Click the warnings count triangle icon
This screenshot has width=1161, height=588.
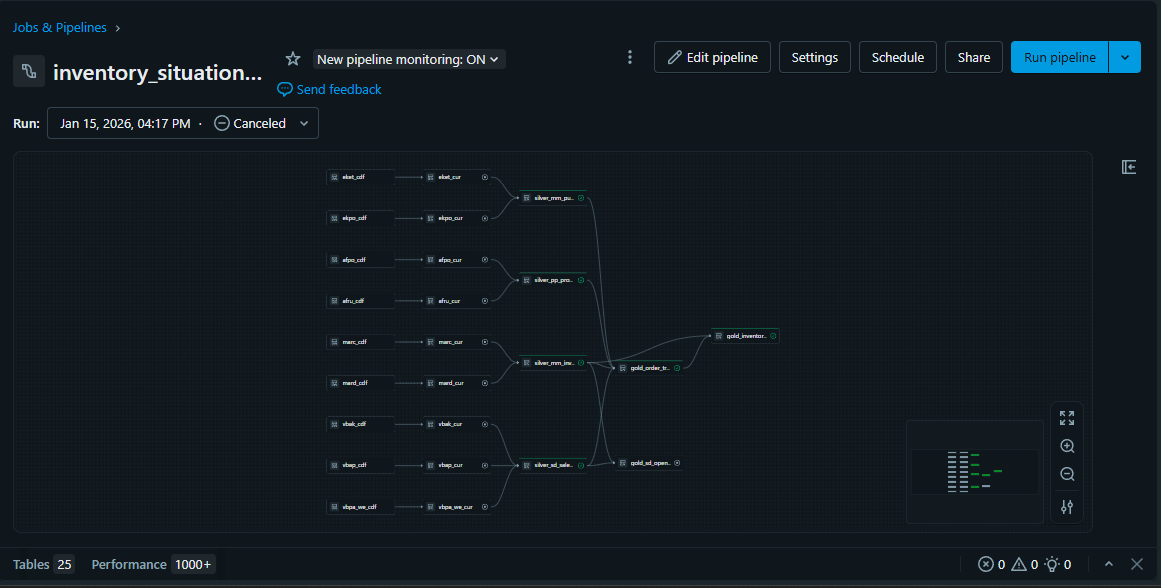point(1019,564)
